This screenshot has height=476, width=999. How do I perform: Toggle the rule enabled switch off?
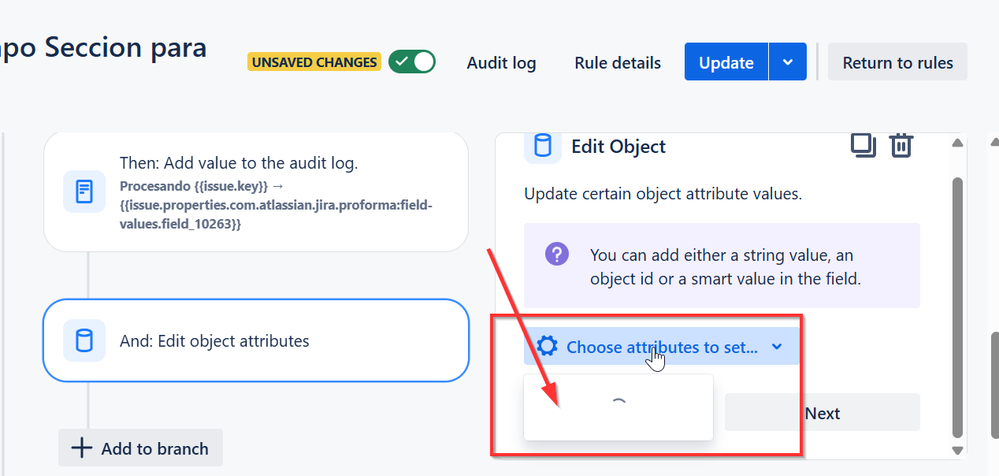pyautogui.click(x=412, y=62)
